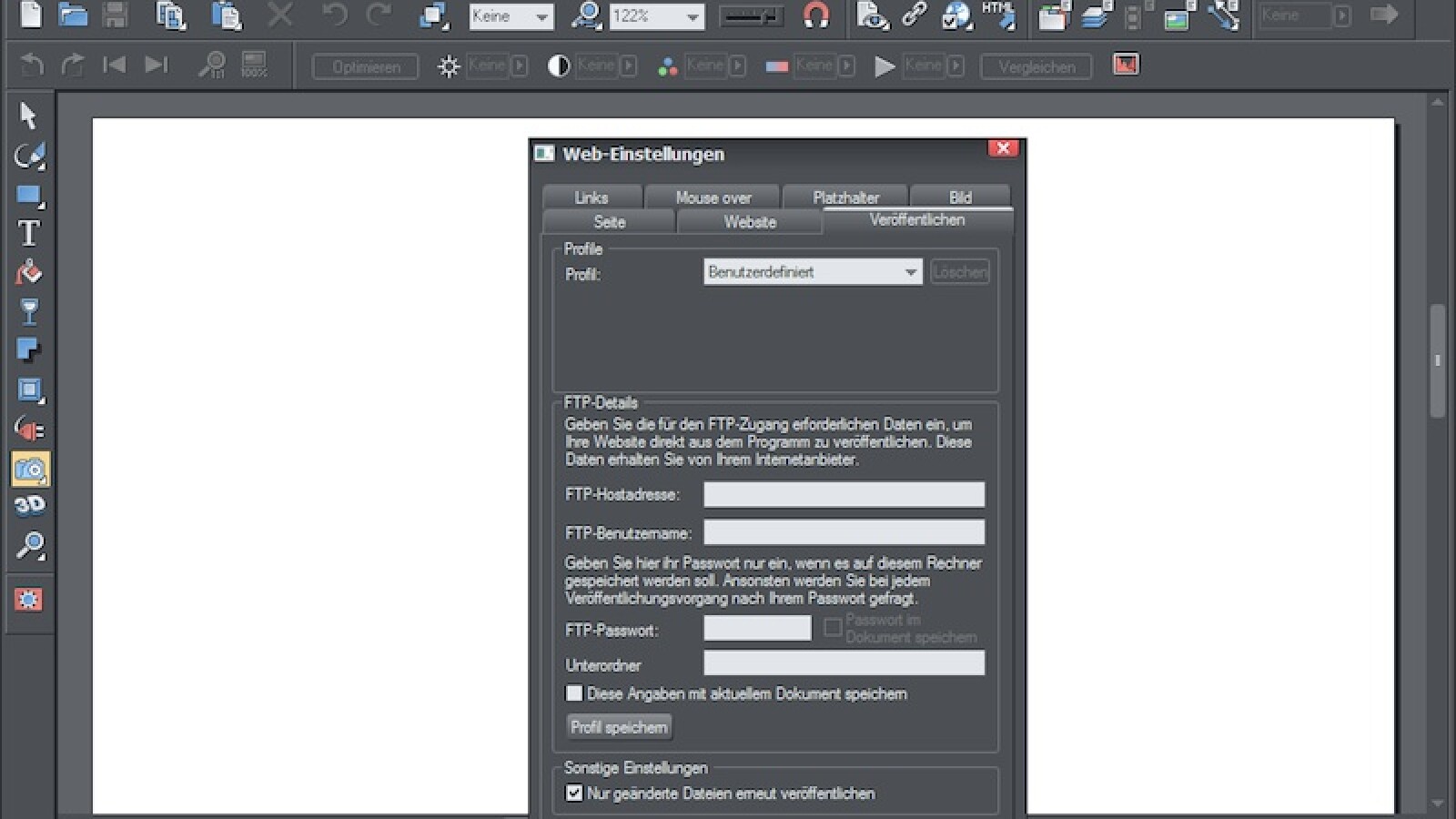Click the FTP-Hostadresse input field
The width and height of the screenshot is (1456, 819).
coord(844,494)
